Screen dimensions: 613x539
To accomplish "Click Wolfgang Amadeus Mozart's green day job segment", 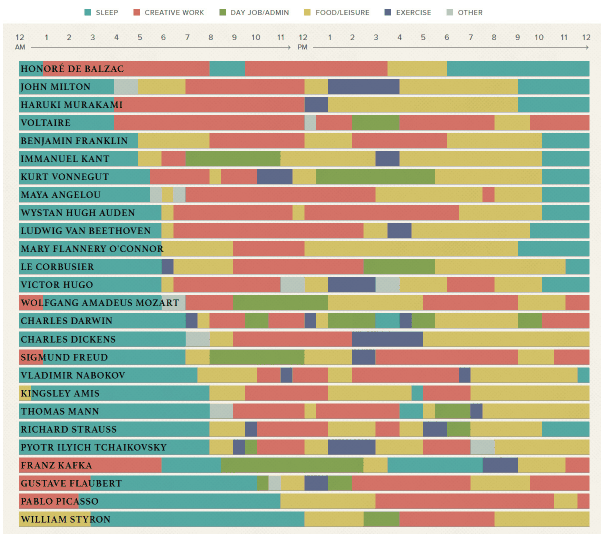I will coord(280,303).
